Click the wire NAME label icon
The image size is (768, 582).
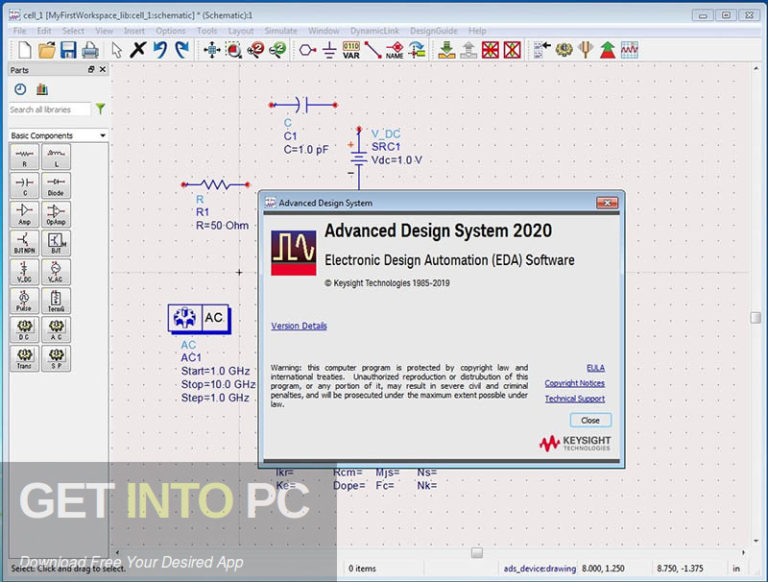[395, 50]
